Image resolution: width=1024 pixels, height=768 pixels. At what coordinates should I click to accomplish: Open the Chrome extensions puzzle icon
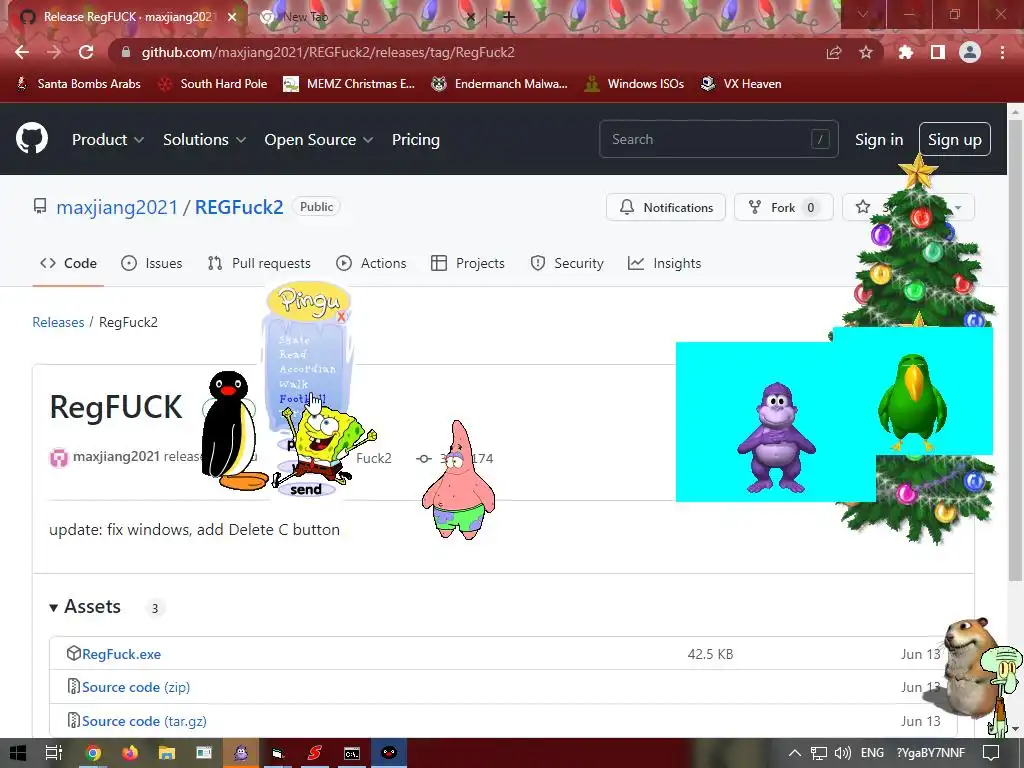pyautogui.click(x=906, y=52)
